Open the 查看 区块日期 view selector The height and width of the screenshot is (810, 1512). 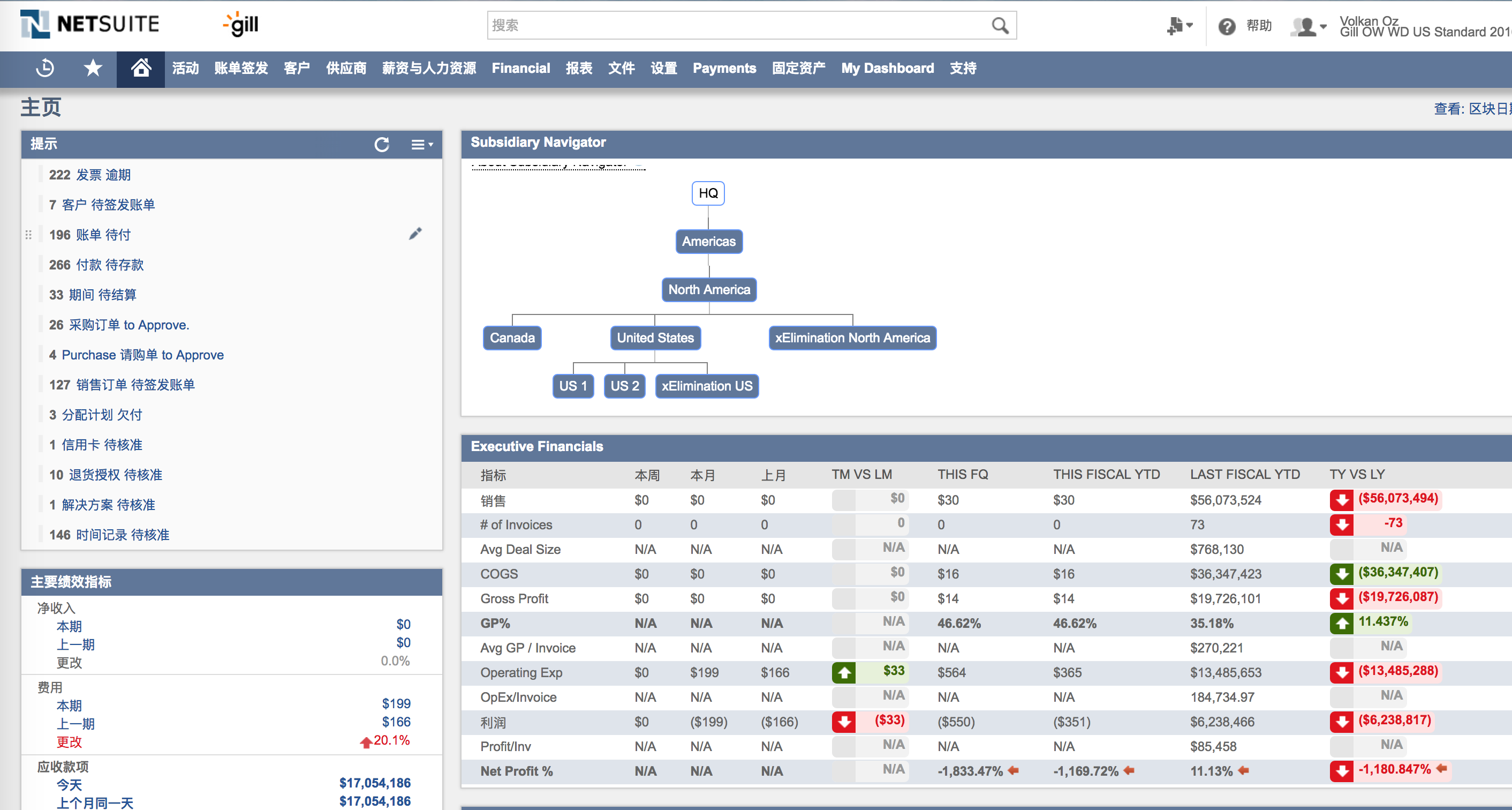pyautogui.click(x=1471, y=109)
